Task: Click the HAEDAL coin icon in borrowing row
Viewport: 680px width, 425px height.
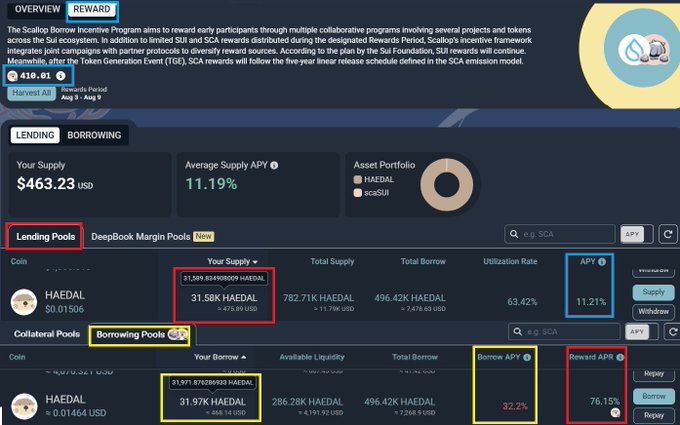Action: [24, 406]
